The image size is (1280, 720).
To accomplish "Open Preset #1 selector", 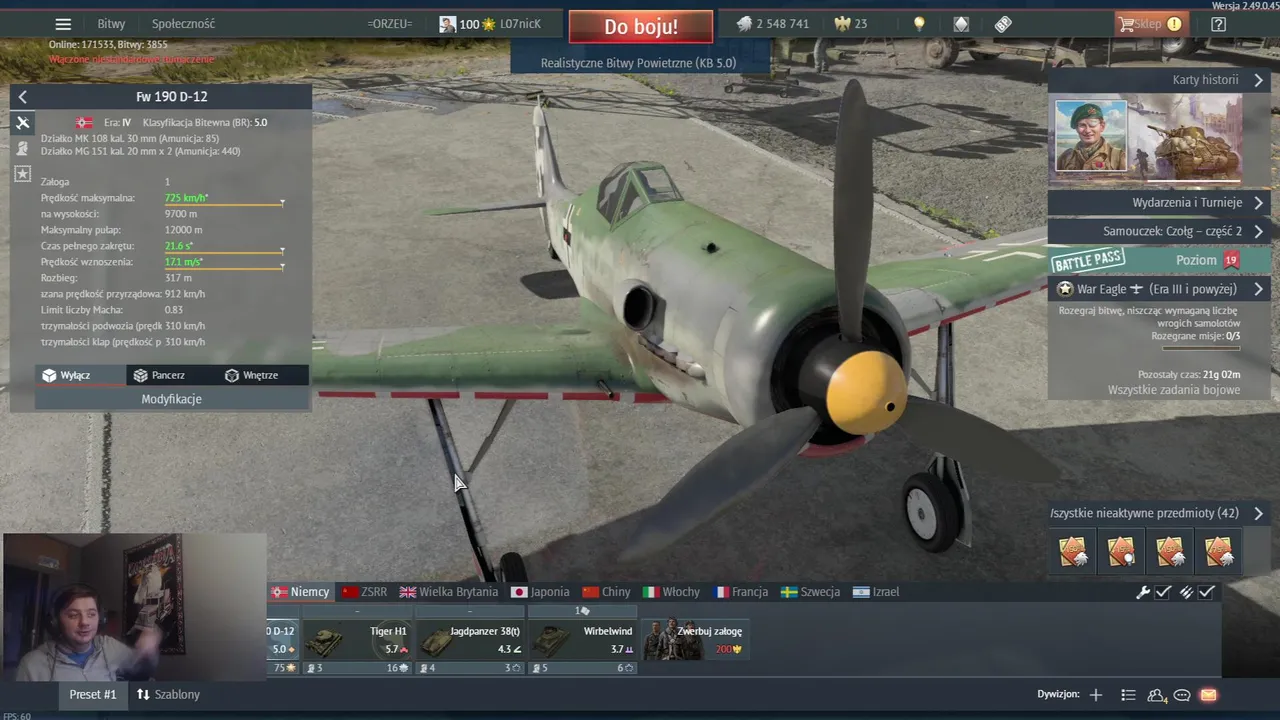I will tap(92, 694).
